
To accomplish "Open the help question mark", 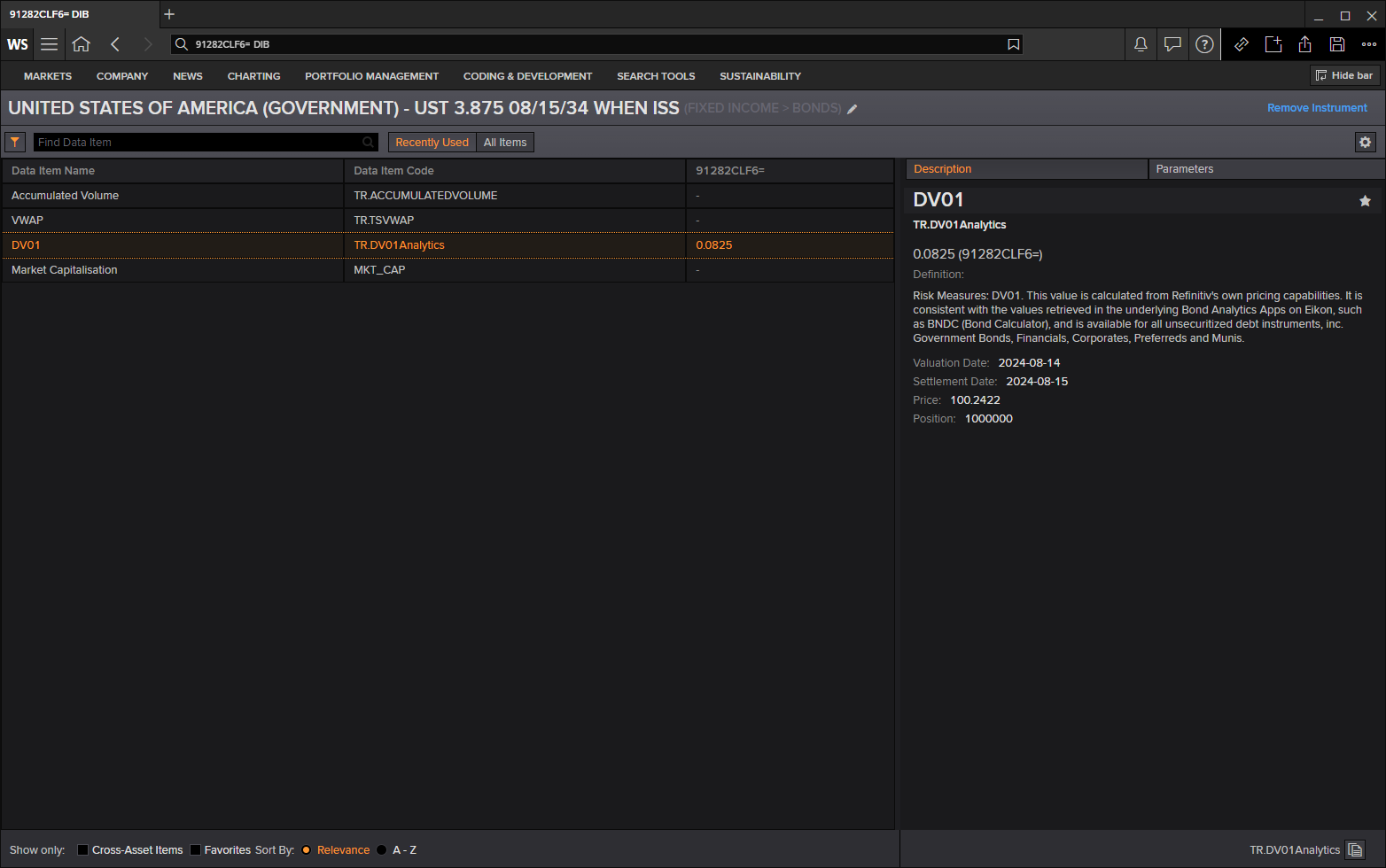I will click(x=1204, y=44).
